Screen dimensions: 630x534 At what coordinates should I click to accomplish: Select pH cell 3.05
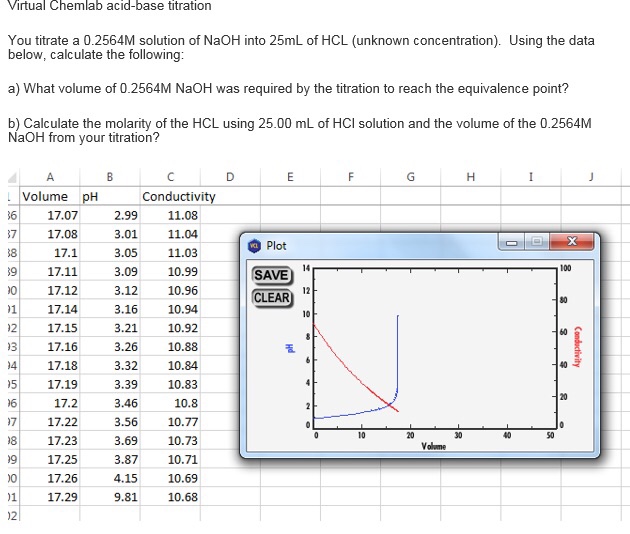pyautogui.click(x=110, y=253)
